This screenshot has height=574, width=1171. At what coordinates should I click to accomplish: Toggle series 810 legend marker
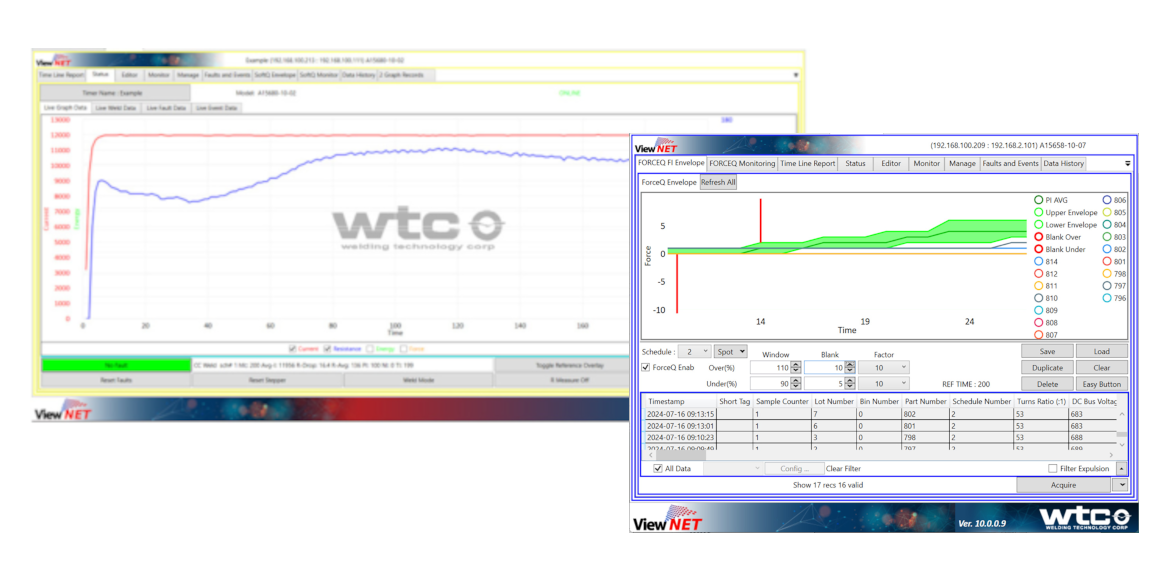[x=1038, y=298]
